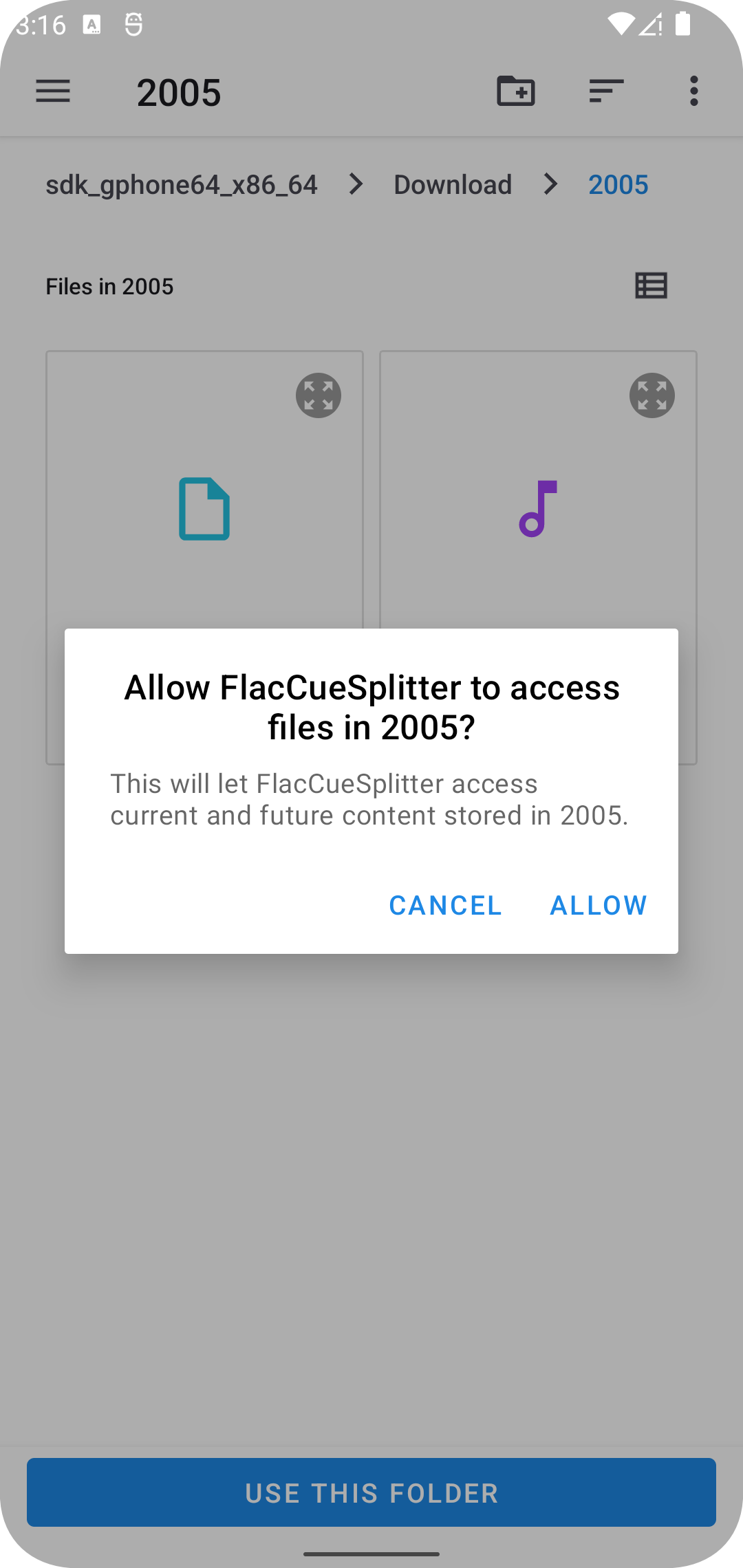Click chevron after sdk_gphone64_x86_64
Screen dimensions: 743x1568
(356, 184)
